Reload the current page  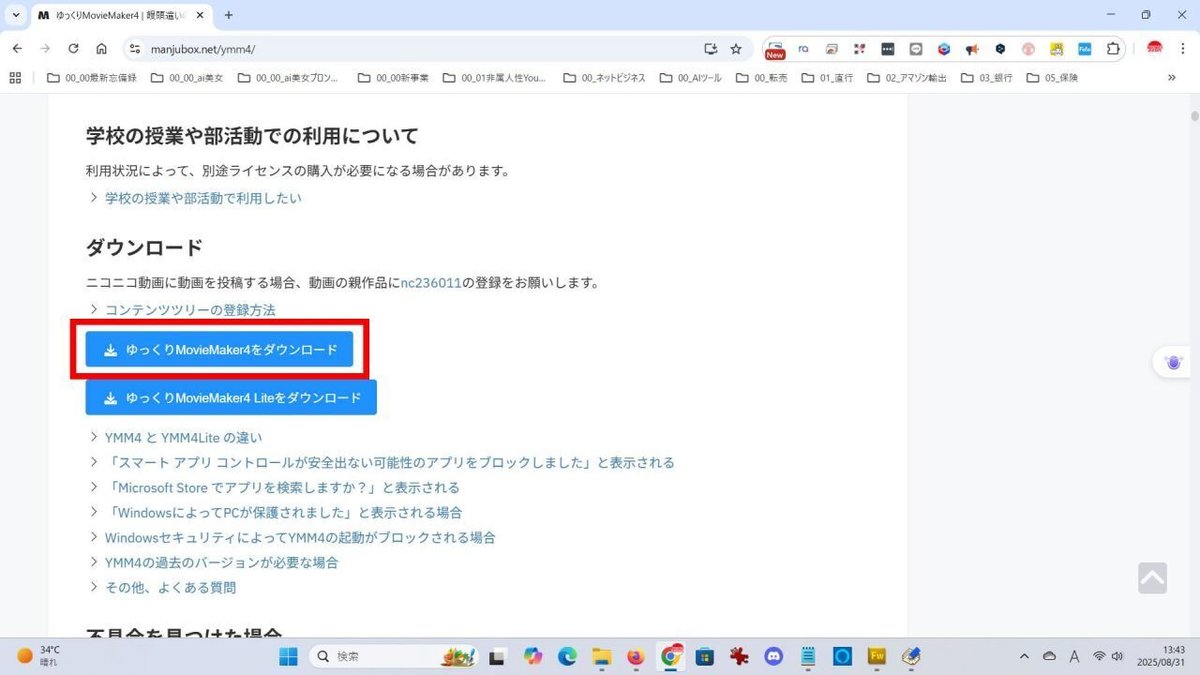pyautogui.click(x=73, y=48)
